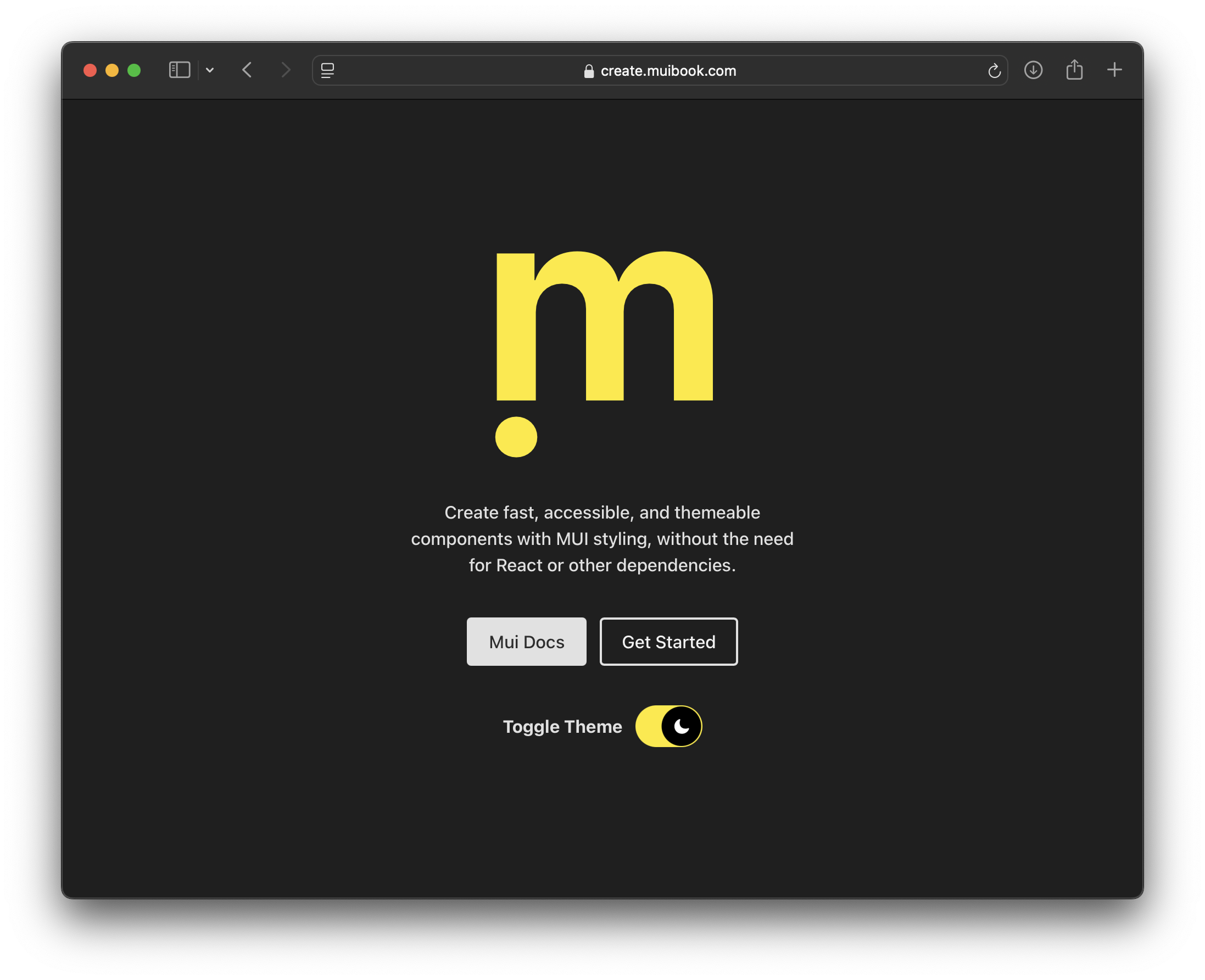Click the create.muibook.com address field
Screen dimensions: 1205x980
coord(660,70)
